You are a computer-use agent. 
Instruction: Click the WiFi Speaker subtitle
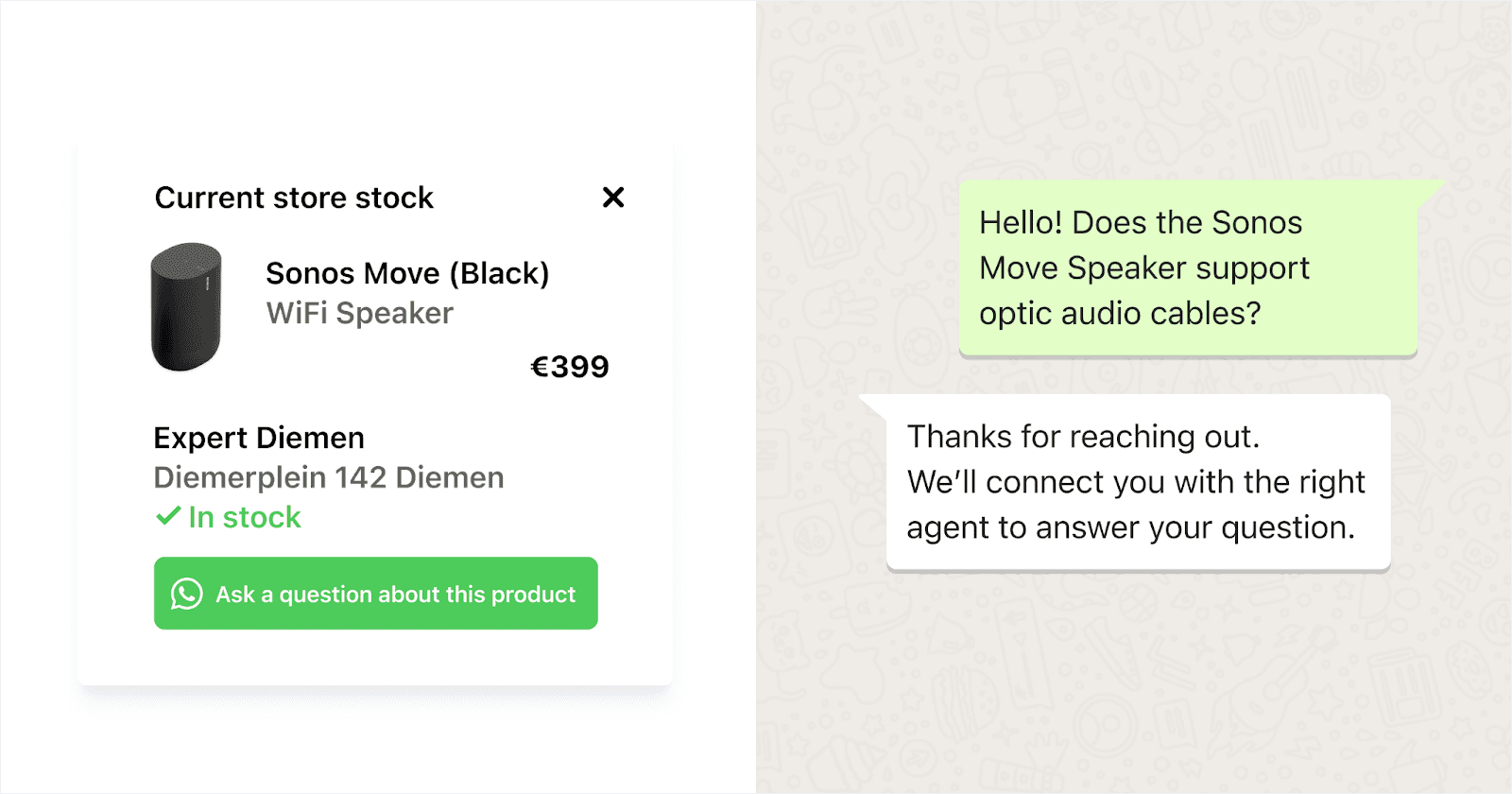359,313
